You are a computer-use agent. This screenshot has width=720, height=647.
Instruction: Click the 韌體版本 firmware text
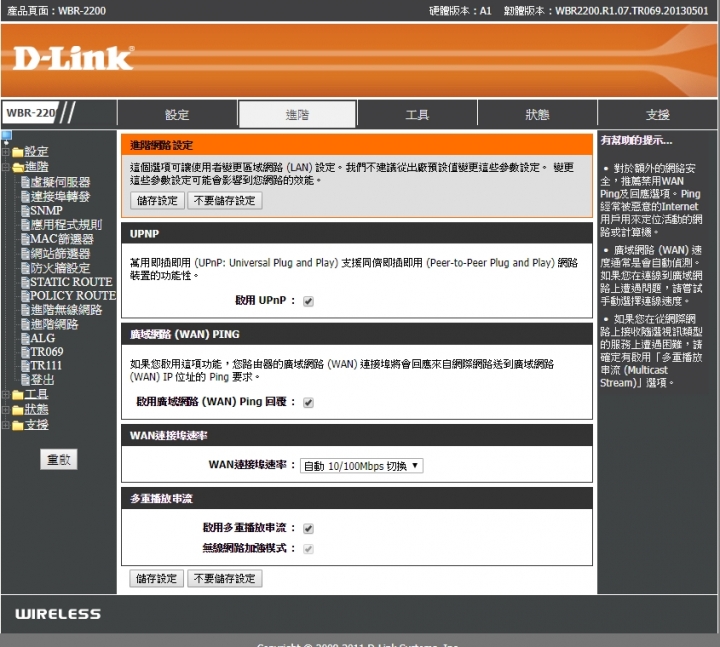(x=606, y=11)
